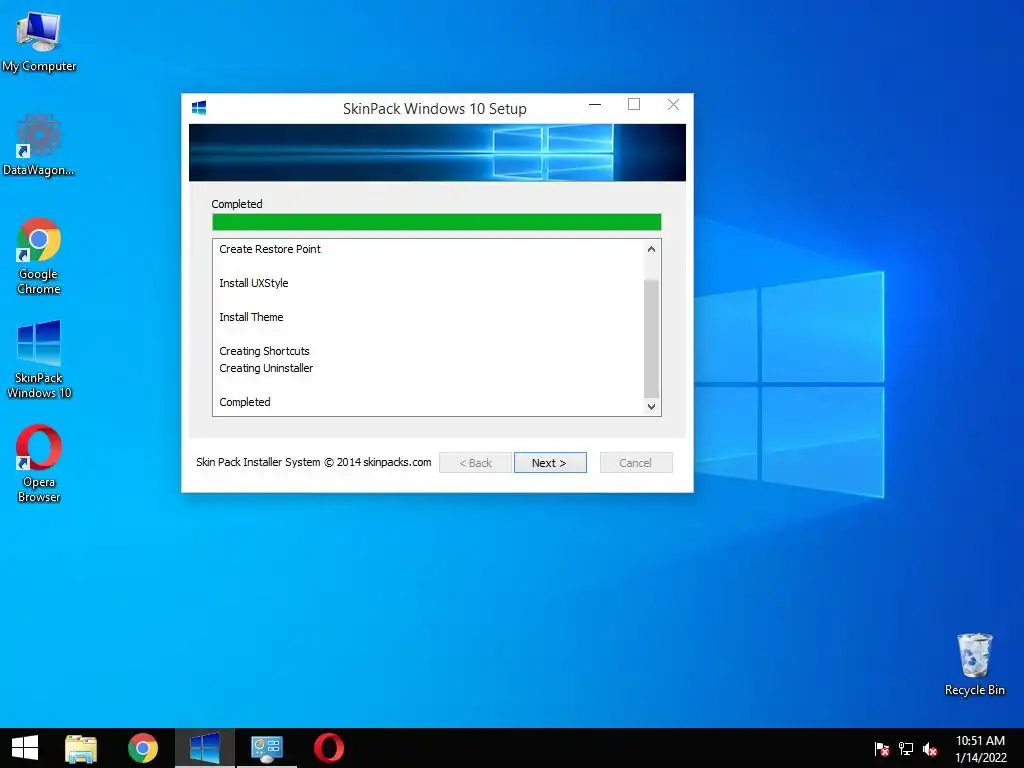
Task: Click the log list scroll down arrow
Action: pos(651,406)
